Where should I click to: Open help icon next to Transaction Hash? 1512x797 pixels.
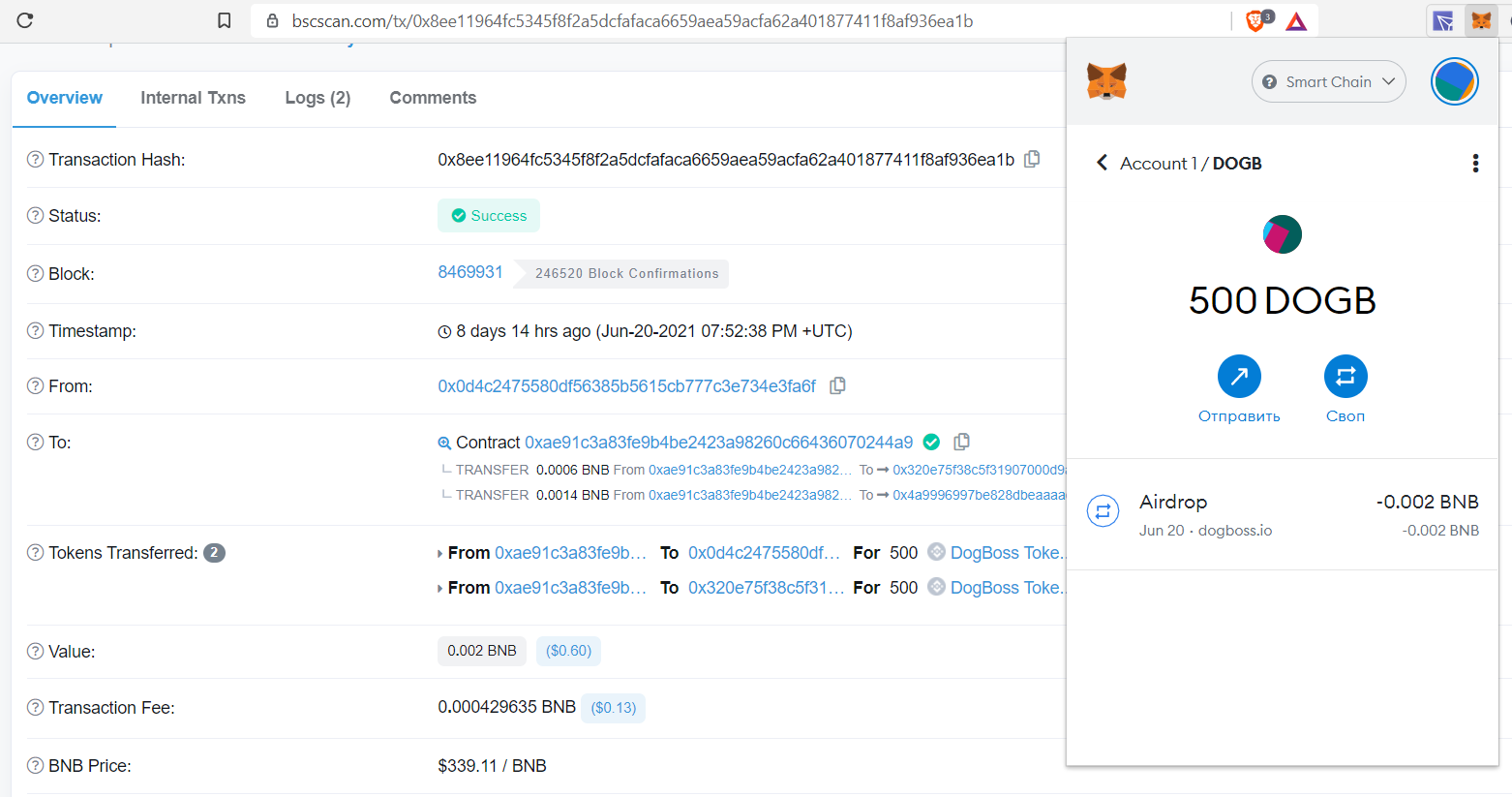tap(35, 159)
